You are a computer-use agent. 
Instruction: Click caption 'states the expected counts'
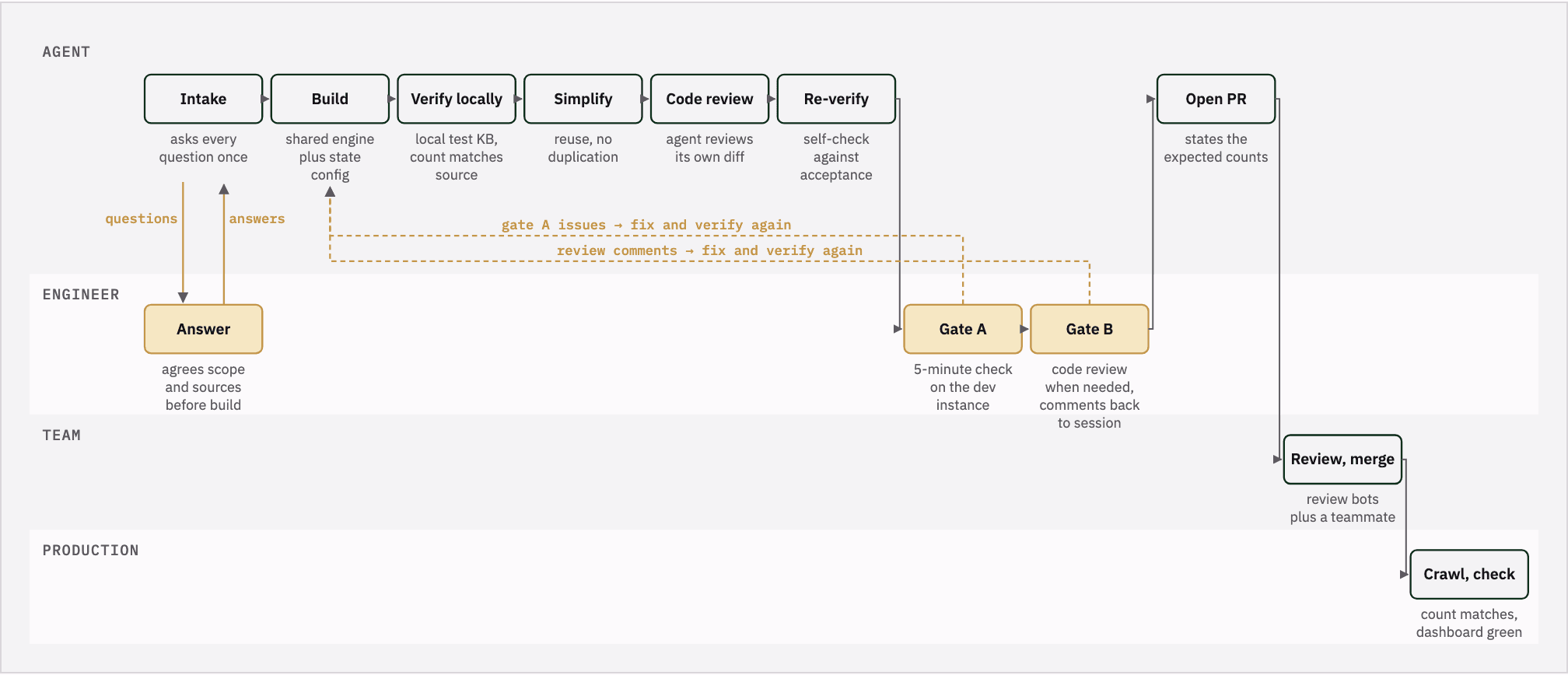[x=1216, y=148]
